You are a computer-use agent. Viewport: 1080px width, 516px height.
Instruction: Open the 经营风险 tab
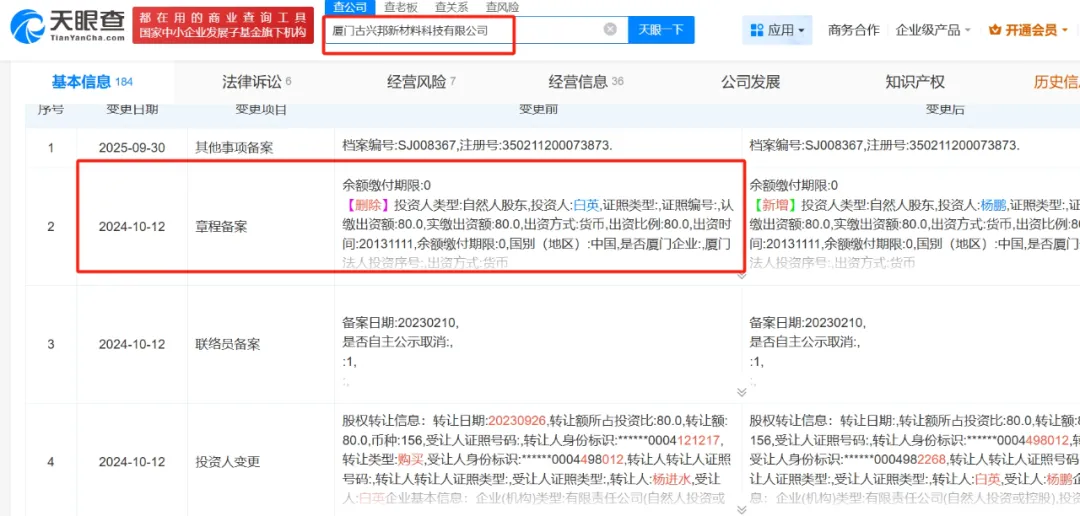(x=421, y=82)
